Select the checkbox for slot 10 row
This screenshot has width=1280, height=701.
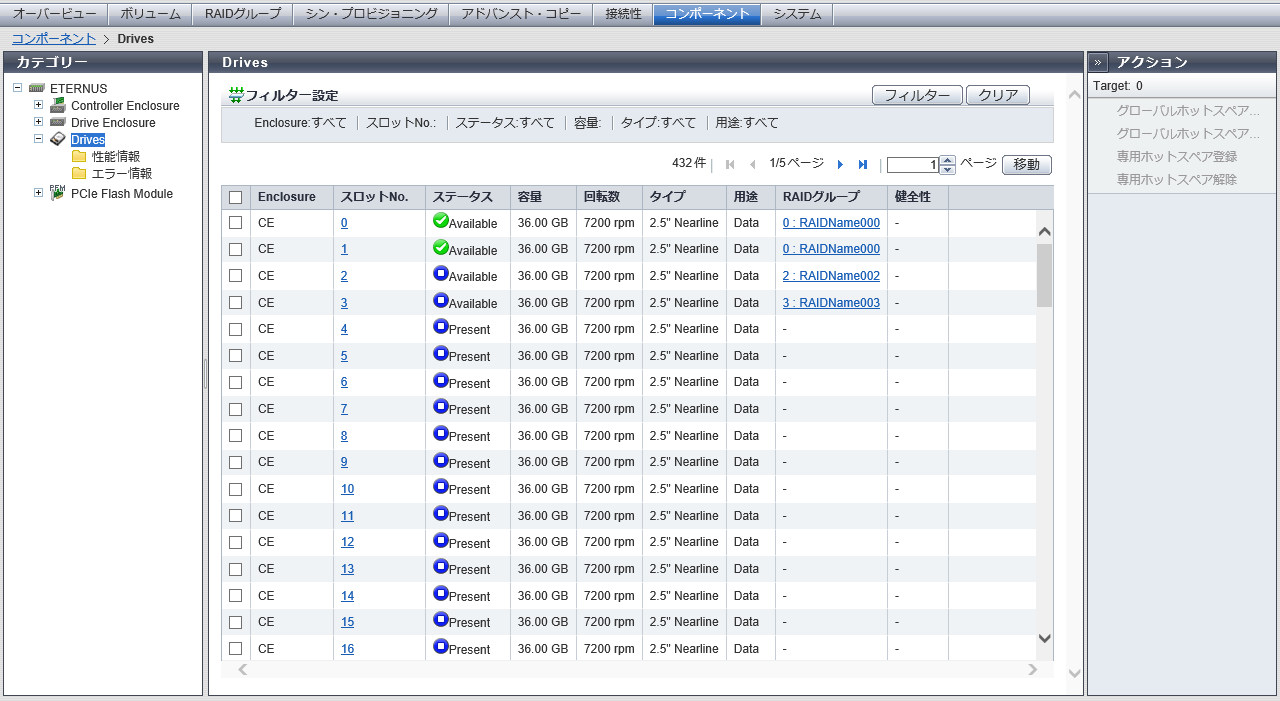tap(236, 489)
